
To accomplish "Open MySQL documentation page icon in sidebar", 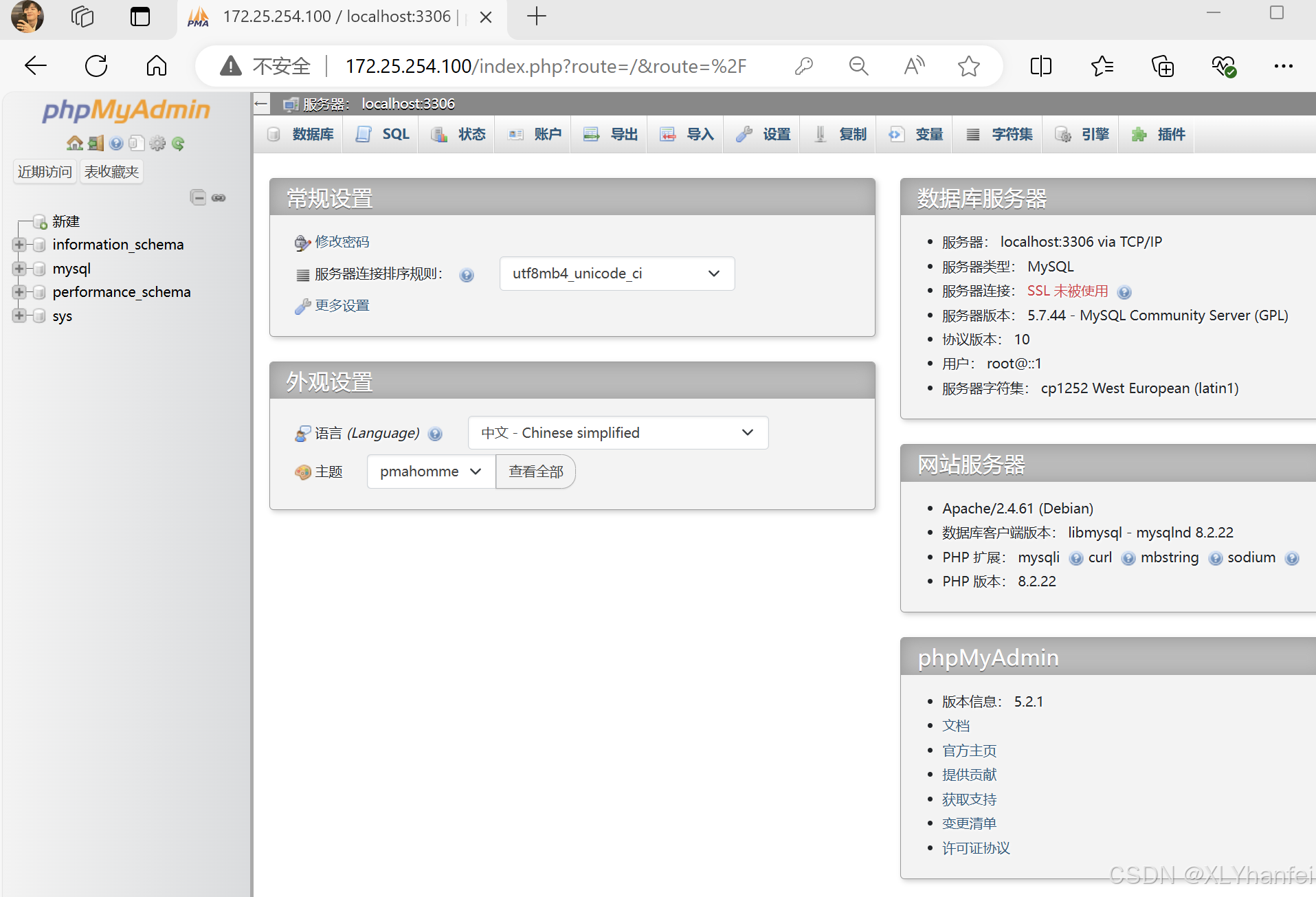I will click(137, 143).
